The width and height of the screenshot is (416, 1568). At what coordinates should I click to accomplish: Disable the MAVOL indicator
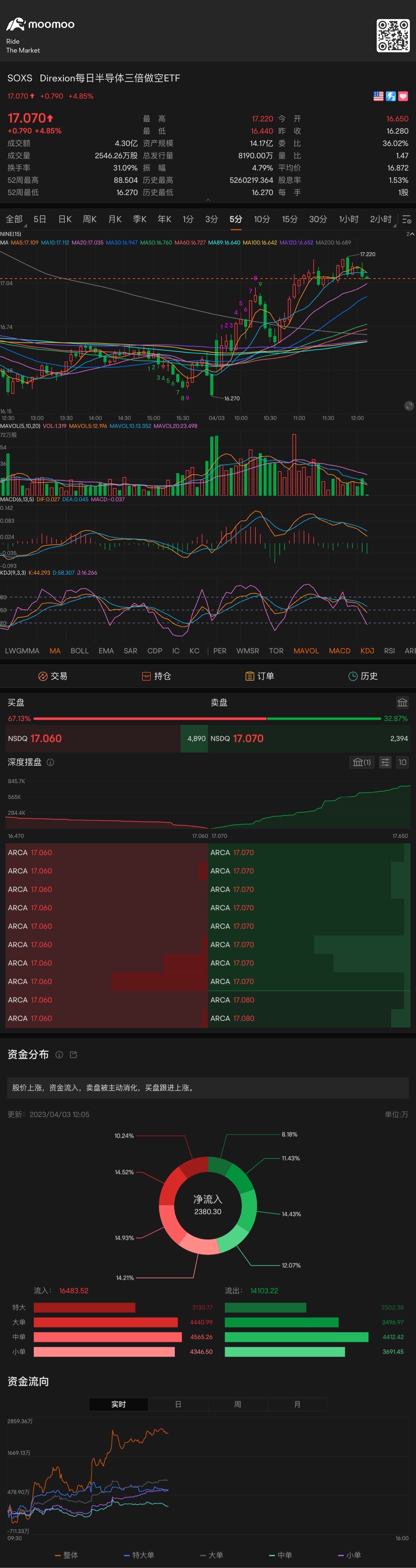click(x=306, y=651)
